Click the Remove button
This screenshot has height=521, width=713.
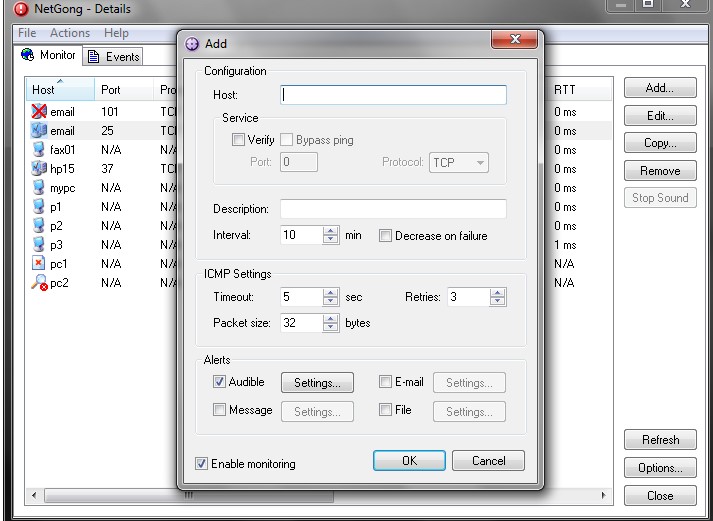[660, 170]
